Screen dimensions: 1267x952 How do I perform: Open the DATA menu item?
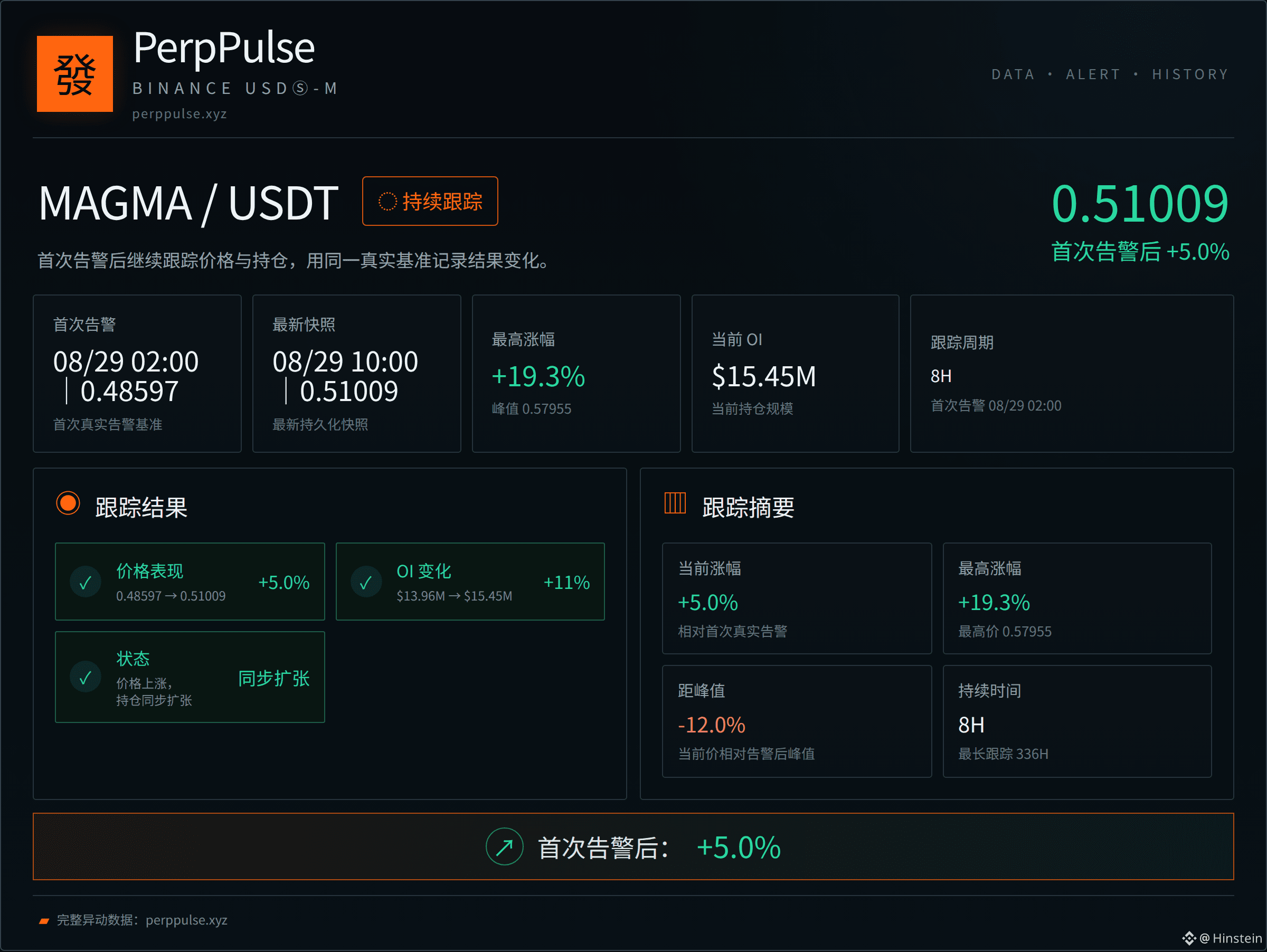tap(1013, 74)
